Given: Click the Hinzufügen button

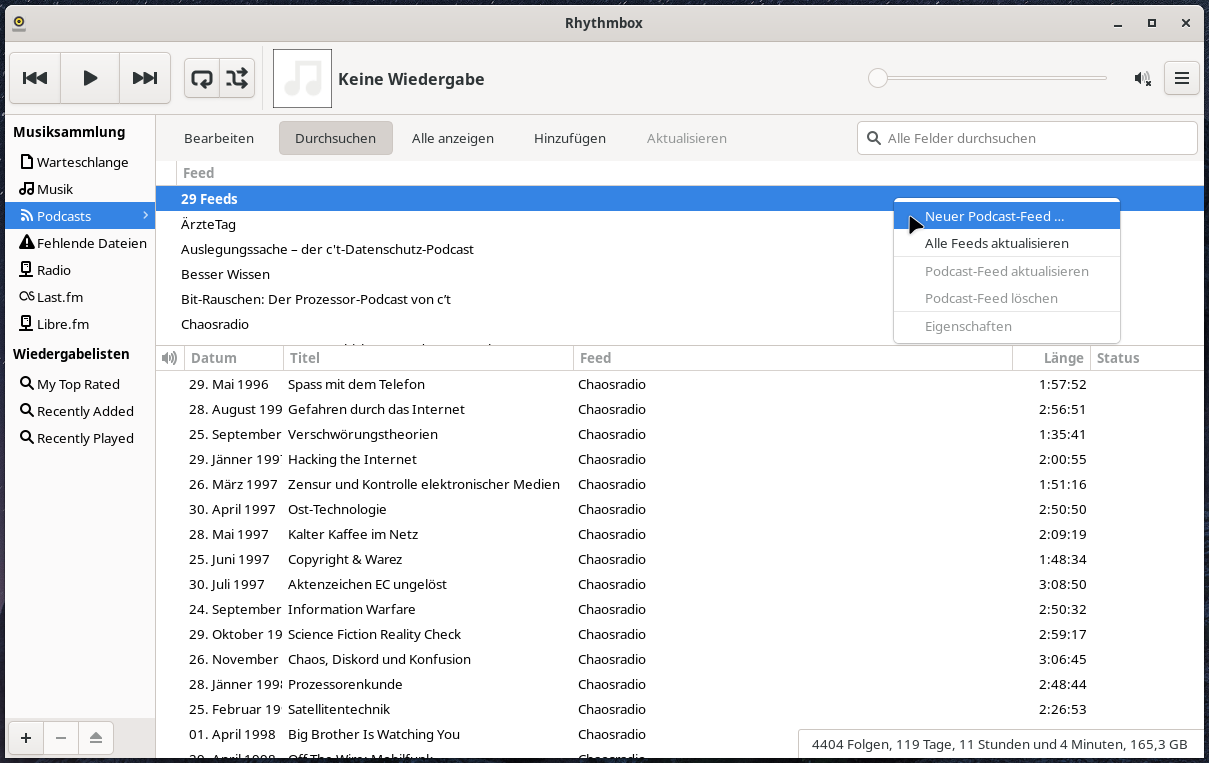Looking at the screenshot, I should (569, 138).
